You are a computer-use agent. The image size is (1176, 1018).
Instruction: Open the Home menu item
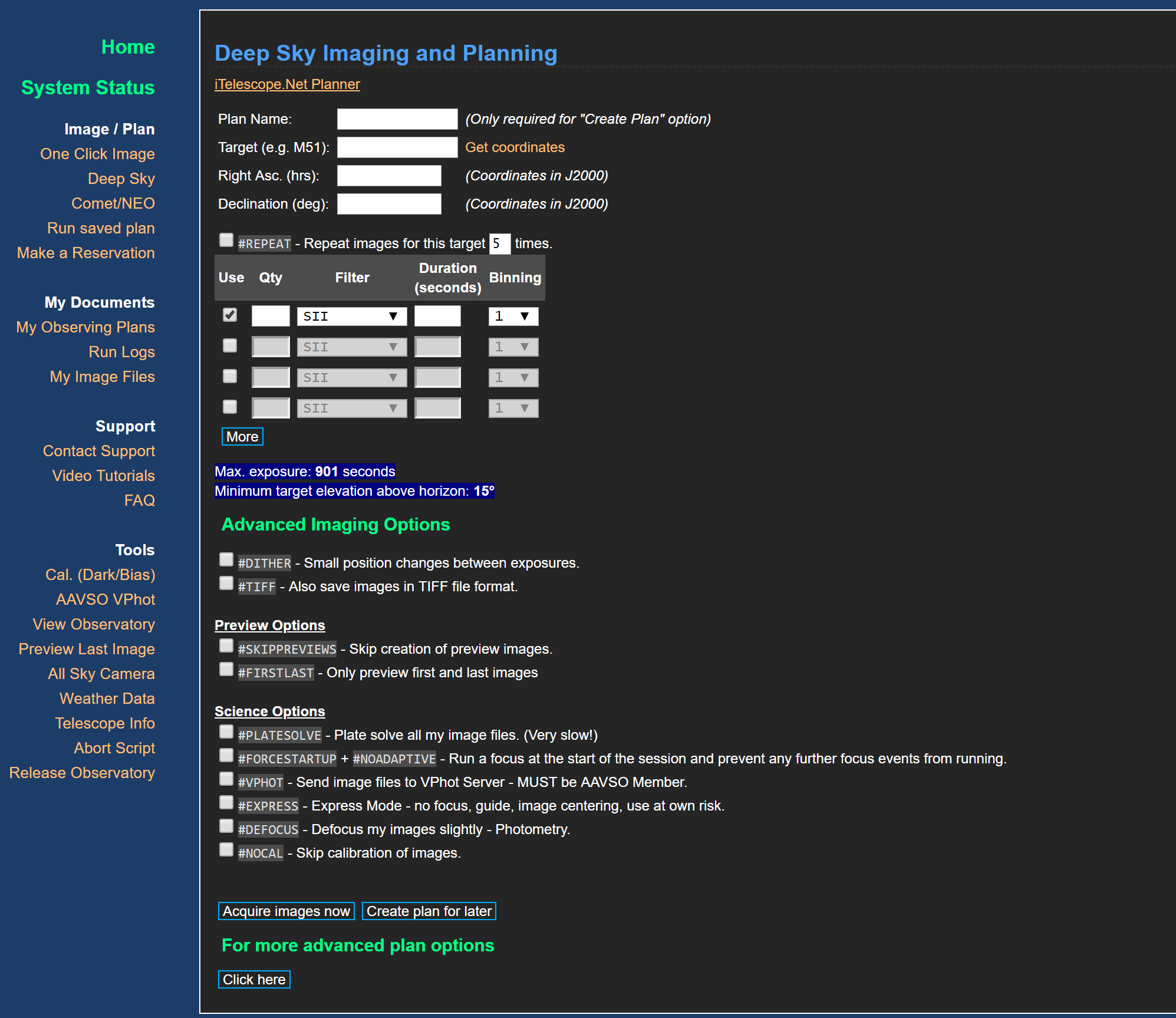point(127,47)
